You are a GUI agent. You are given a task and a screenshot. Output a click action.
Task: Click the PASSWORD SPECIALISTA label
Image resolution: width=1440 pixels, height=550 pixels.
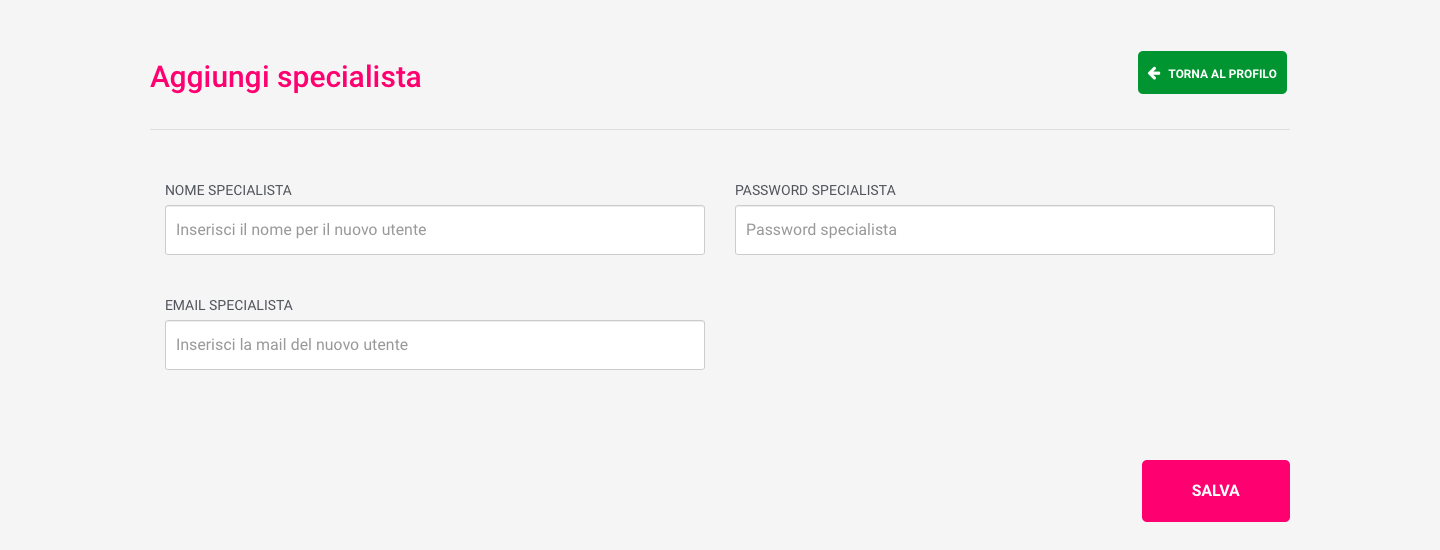coord(815,190)
